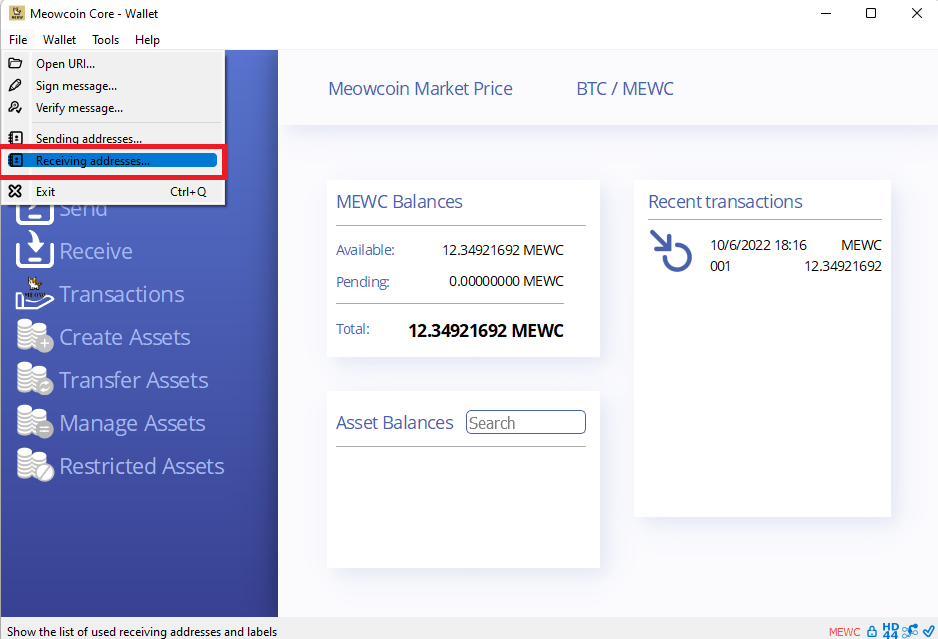Click the synced checkmark status icon
This screenshot has width=938, height=639.
[x=929, y=631]
